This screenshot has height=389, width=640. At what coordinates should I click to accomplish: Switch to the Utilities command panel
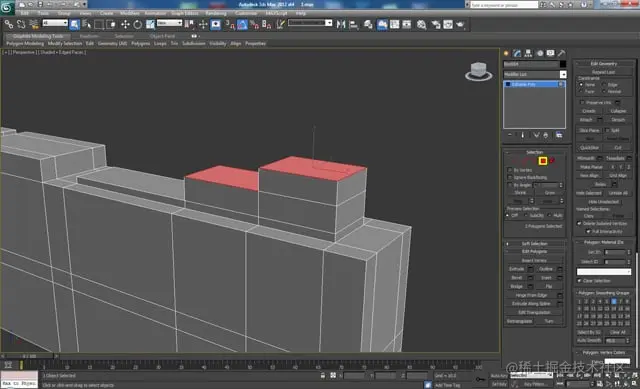click(x=562, y=53)
